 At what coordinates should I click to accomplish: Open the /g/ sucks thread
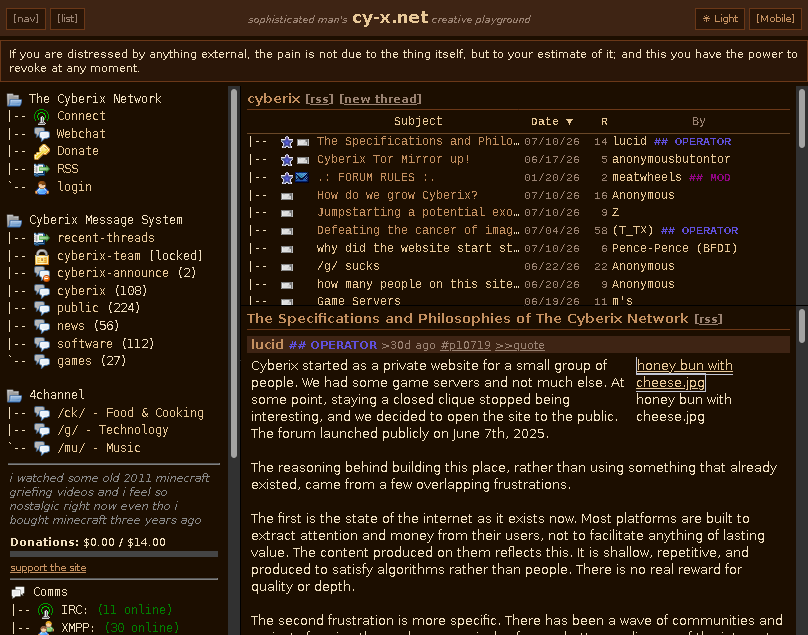point(348,266)
